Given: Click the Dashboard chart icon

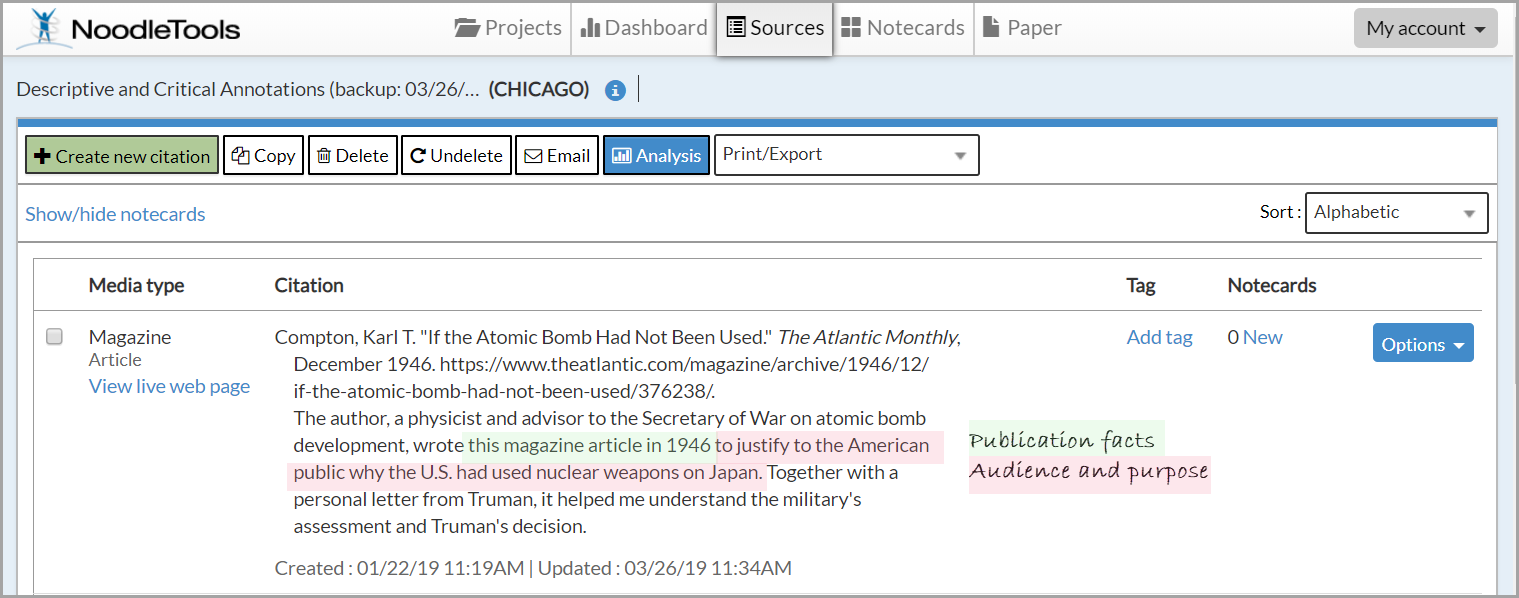Looking at the screenshot, I should tap(592, 27).
